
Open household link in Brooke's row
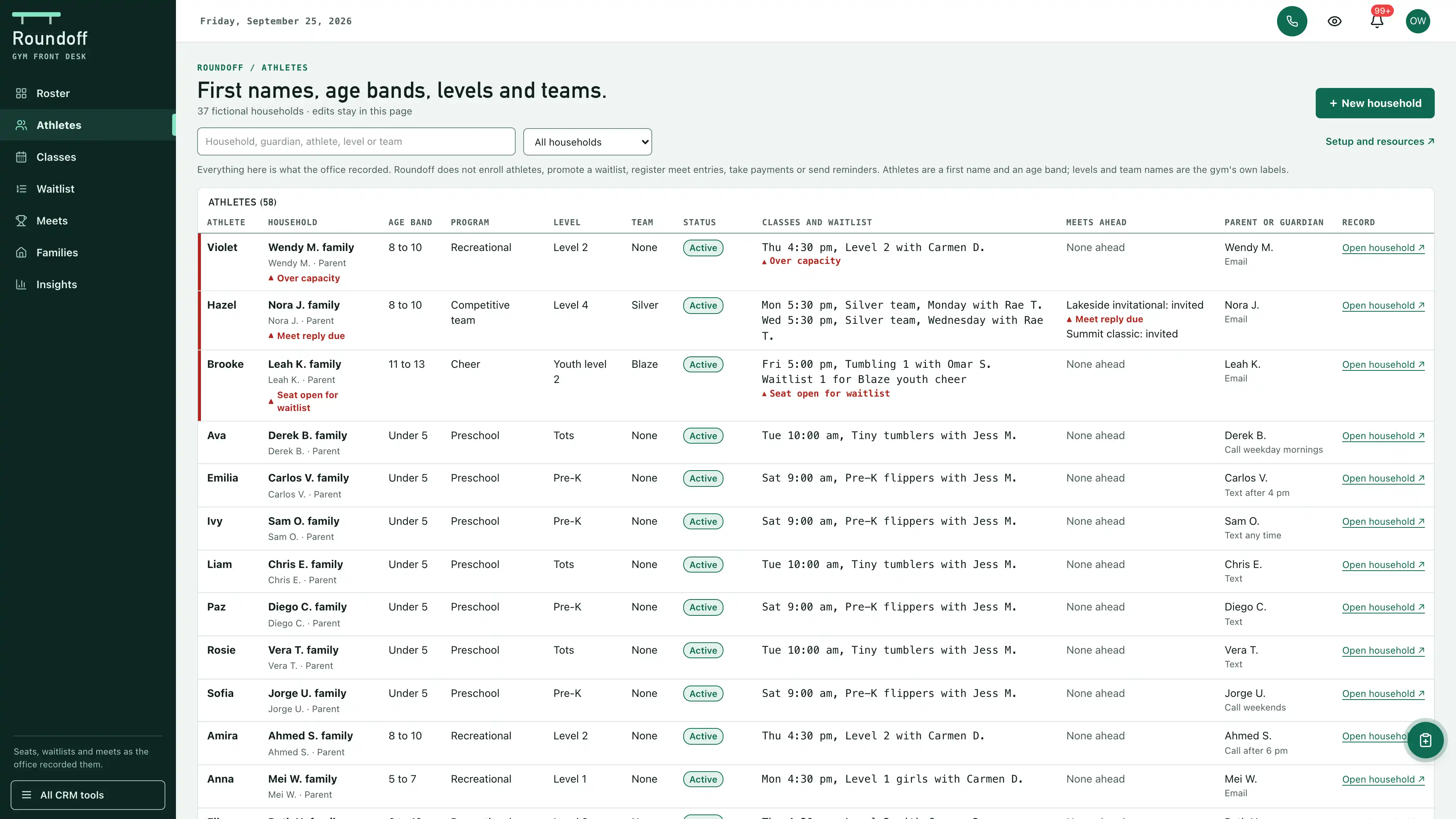pyautogui.click(x=1383, y=364)
